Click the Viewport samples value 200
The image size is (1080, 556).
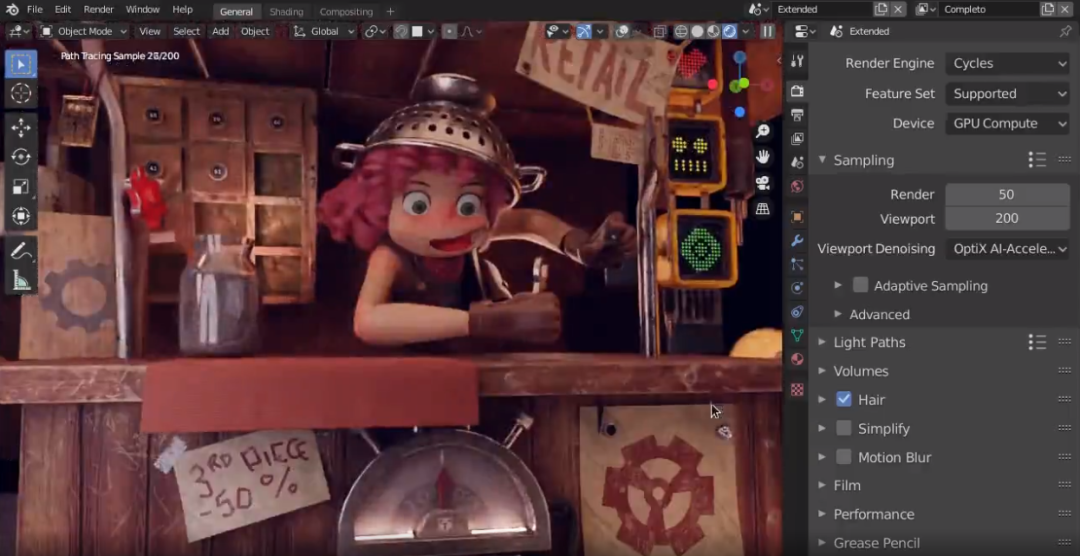(1006, 218)
